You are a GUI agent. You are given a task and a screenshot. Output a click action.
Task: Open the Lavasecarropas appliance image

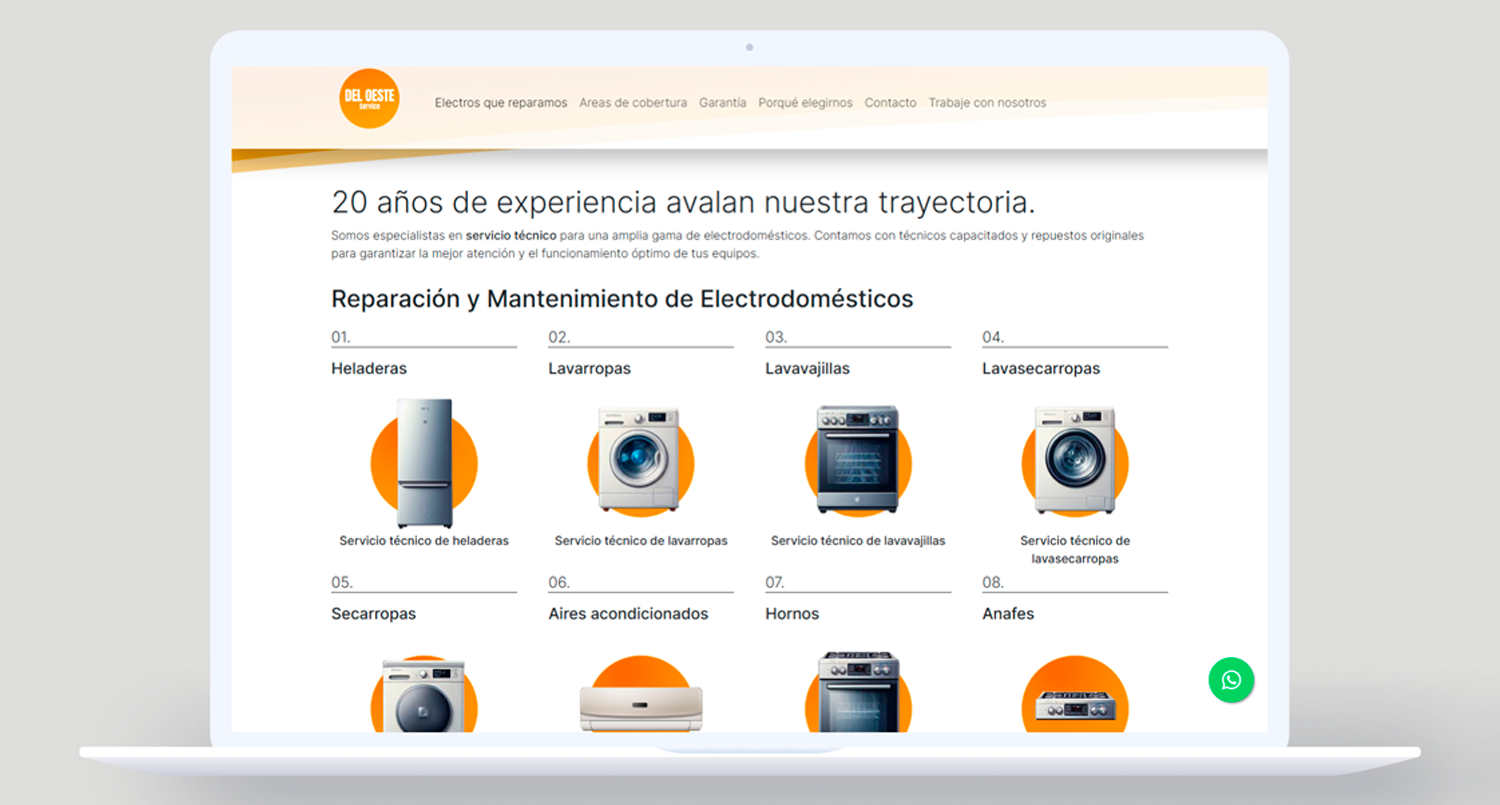1074,460
